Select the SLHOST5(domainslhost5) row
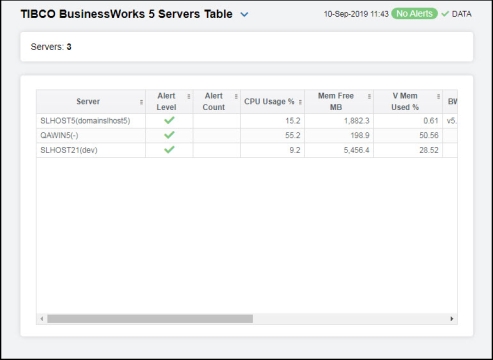Image resolution: width=493 pixels, height=360 pixels. [247, 121]
